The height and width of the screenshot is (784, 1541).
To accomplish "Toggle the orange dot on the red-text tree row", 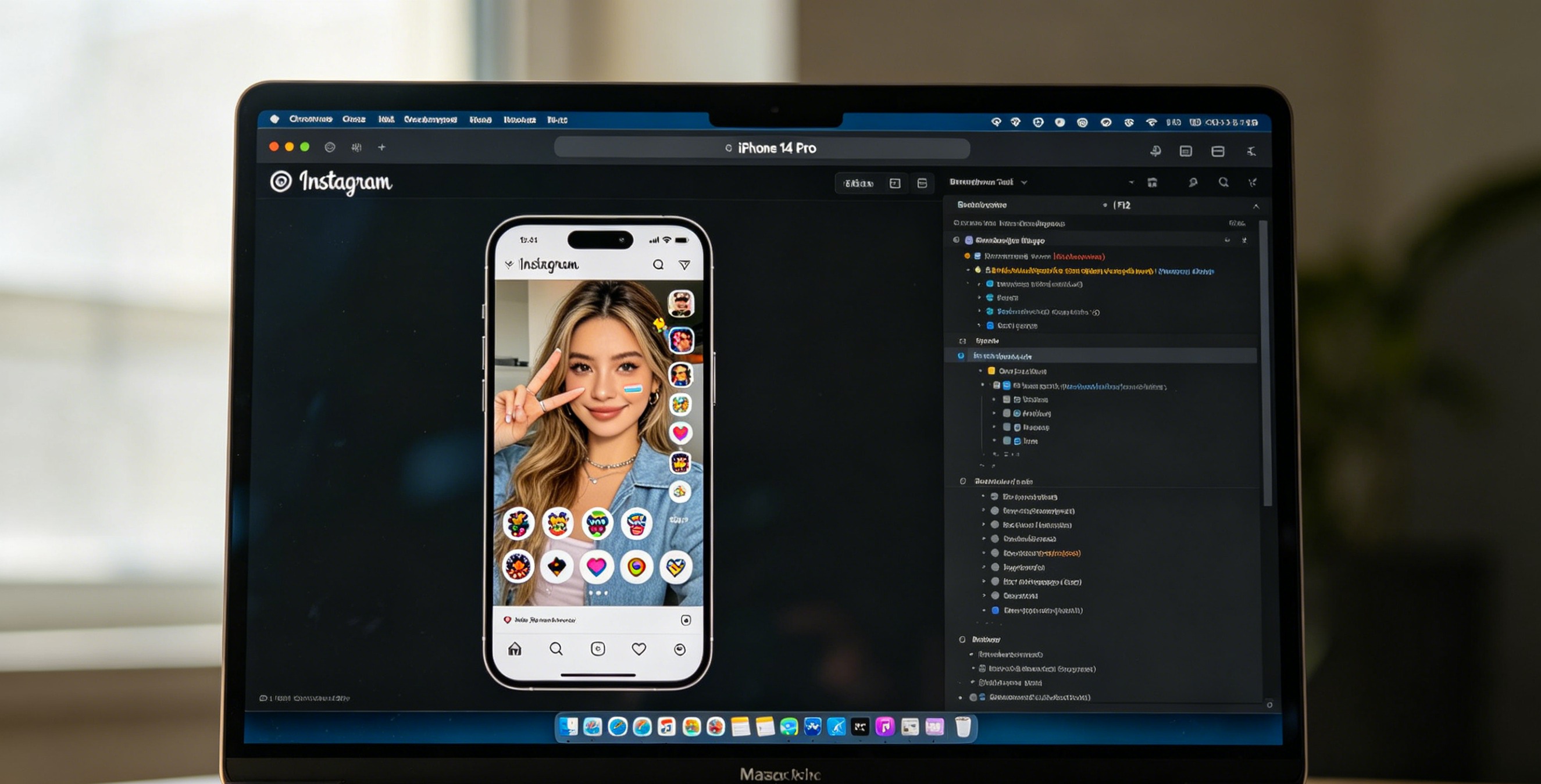I will tap(966, 256).
